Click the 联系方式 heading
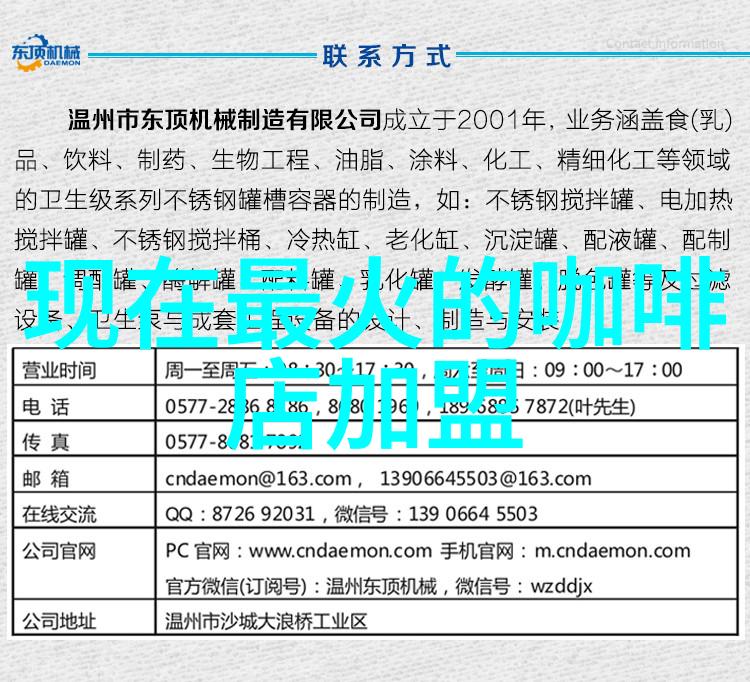This screenshot has height=682, width=750. click(x=386, y=56)
